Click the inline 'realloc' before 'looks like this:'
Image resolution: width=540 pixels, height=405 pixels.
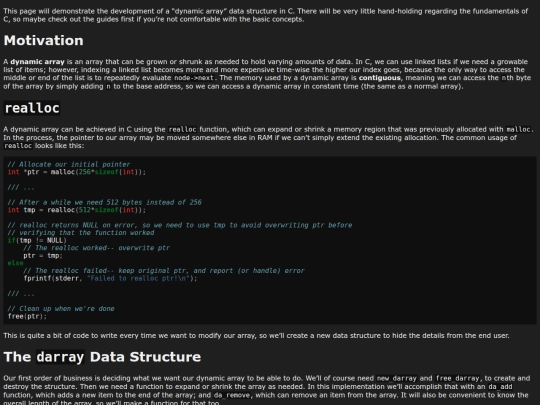18,146
